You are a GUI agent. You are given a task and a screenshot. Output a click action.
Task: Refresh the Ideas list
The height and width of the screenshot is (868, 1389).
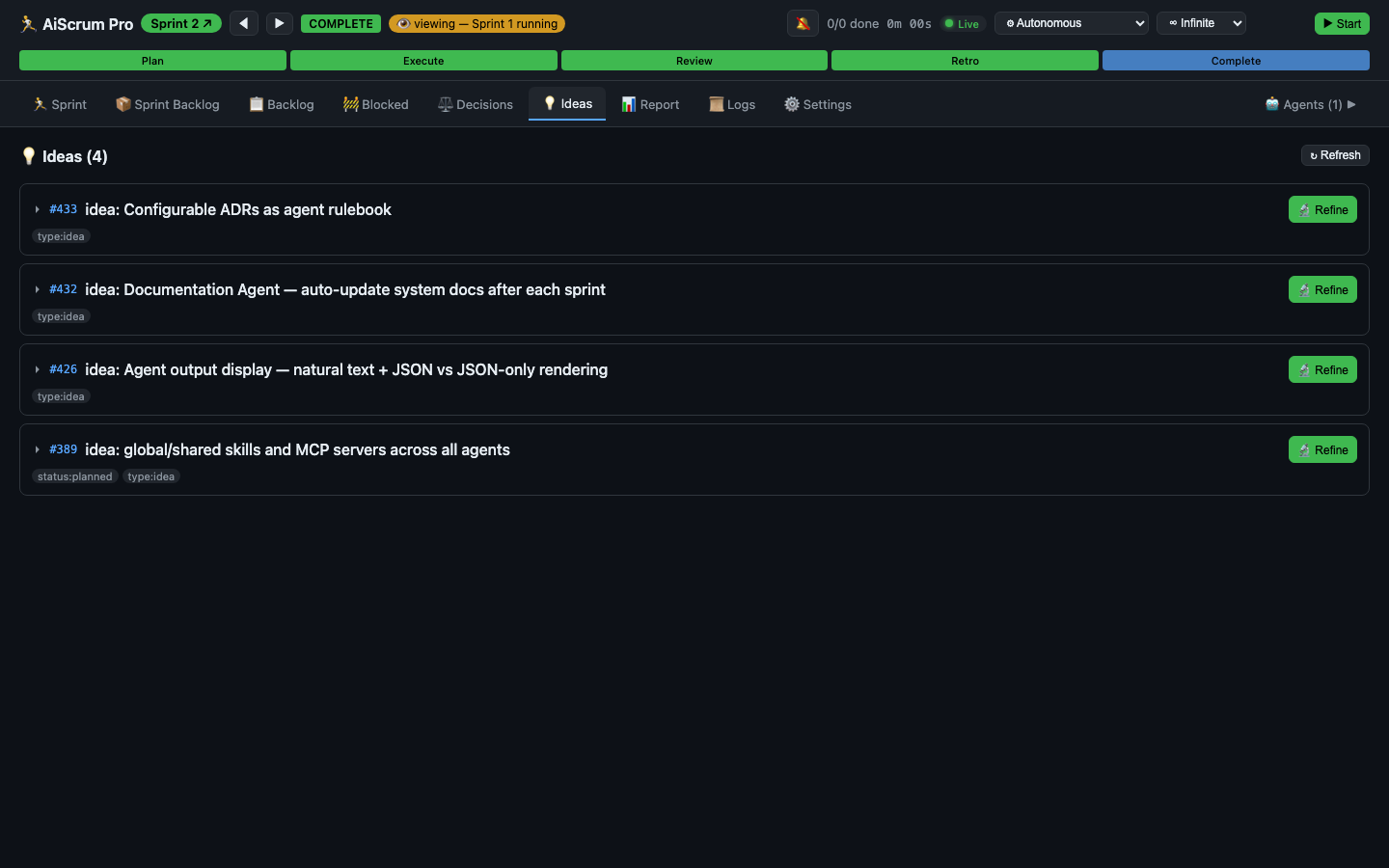(x=1335, y=155)
